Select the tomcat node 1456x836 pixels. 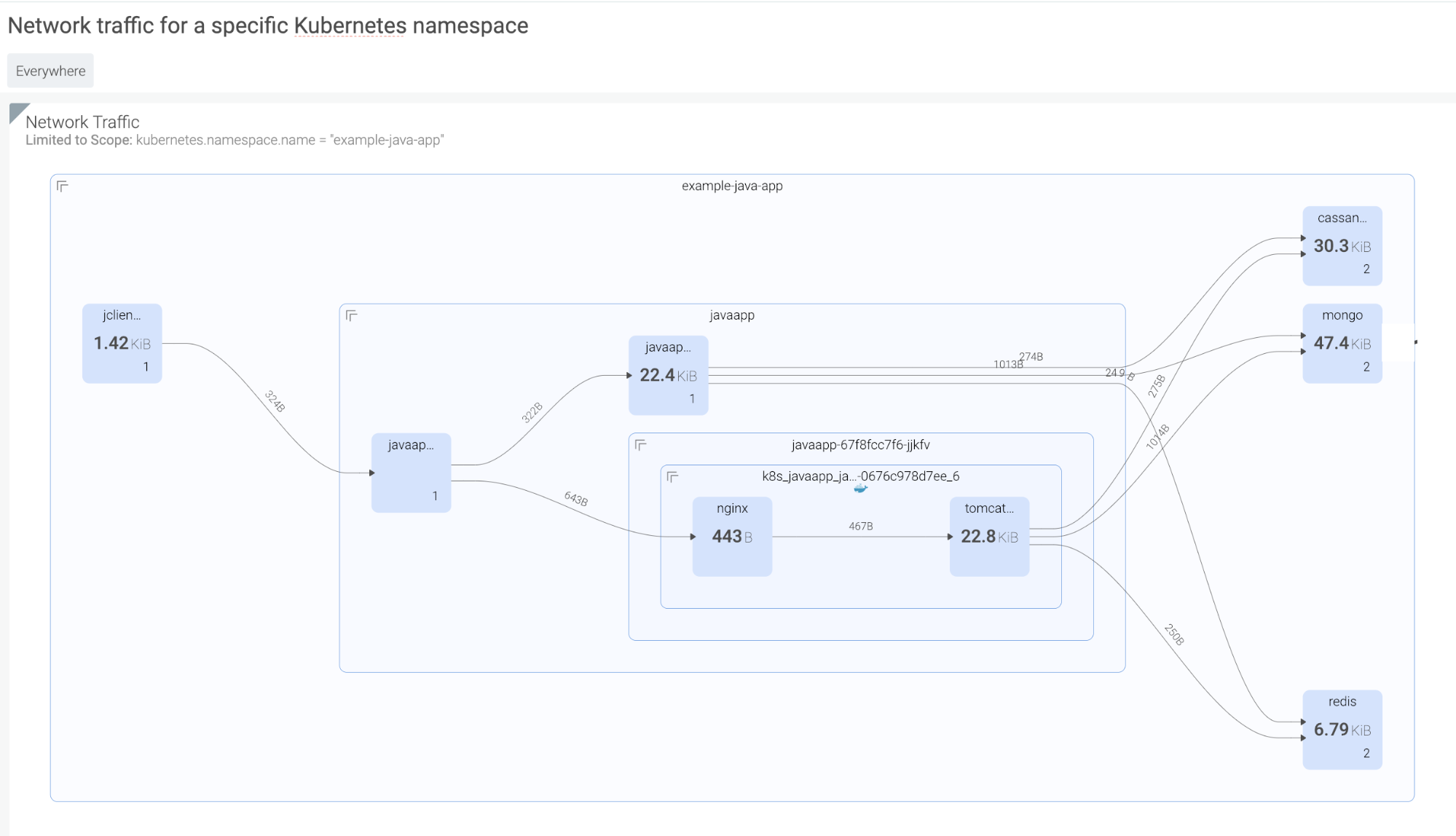tap(989, 536)
